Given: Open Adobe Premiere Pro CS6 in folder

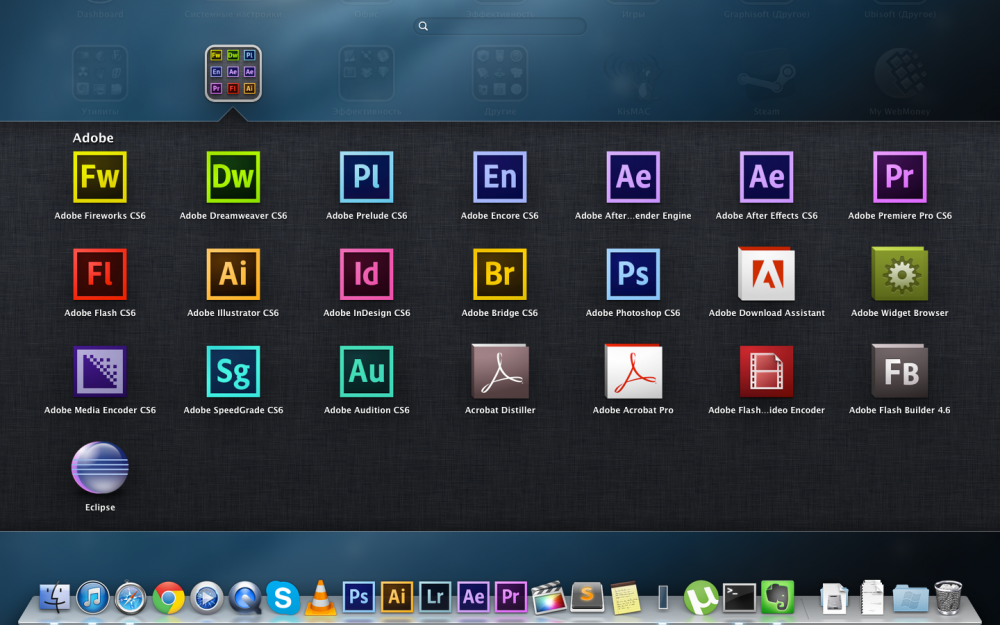Looking at the screenshot, I should 899,177.
